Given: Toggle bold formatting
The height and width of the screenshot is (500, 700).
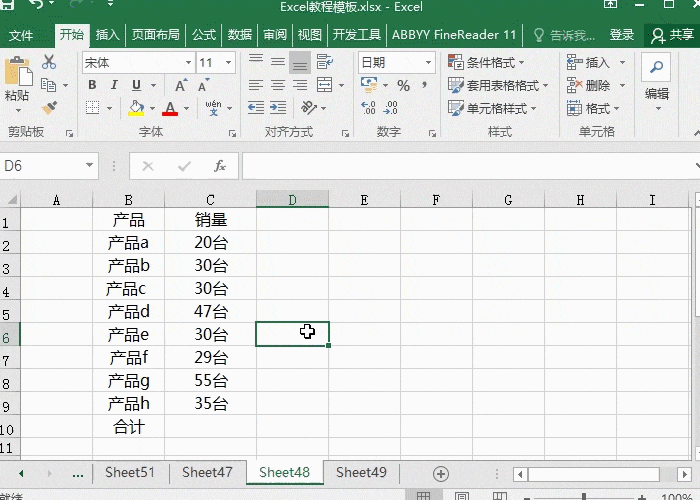Looking at the screenshot, I should 91,85.
